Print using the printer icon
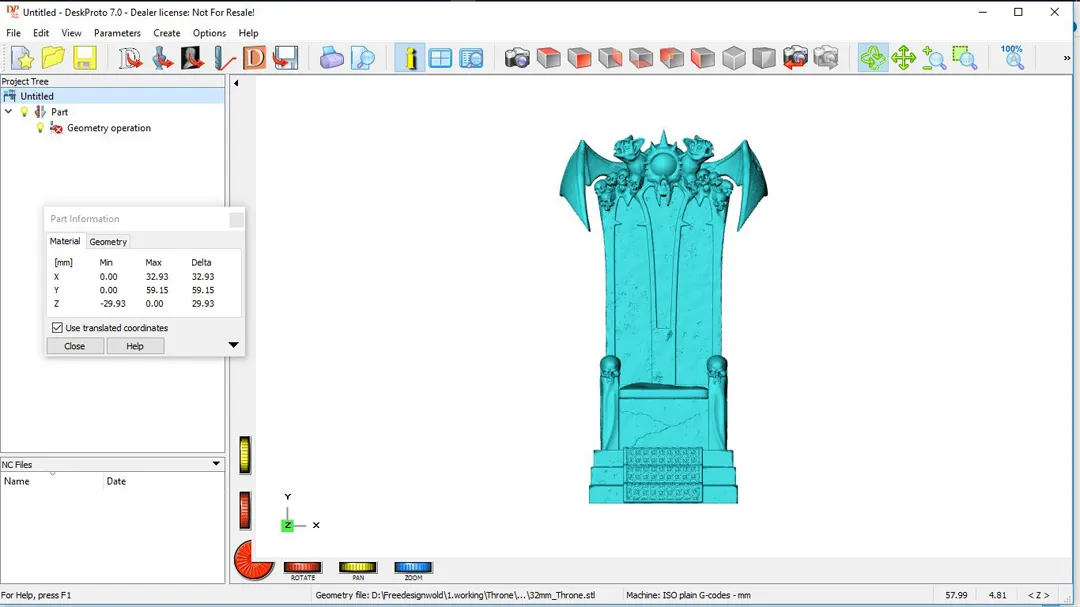 [331, 58]
